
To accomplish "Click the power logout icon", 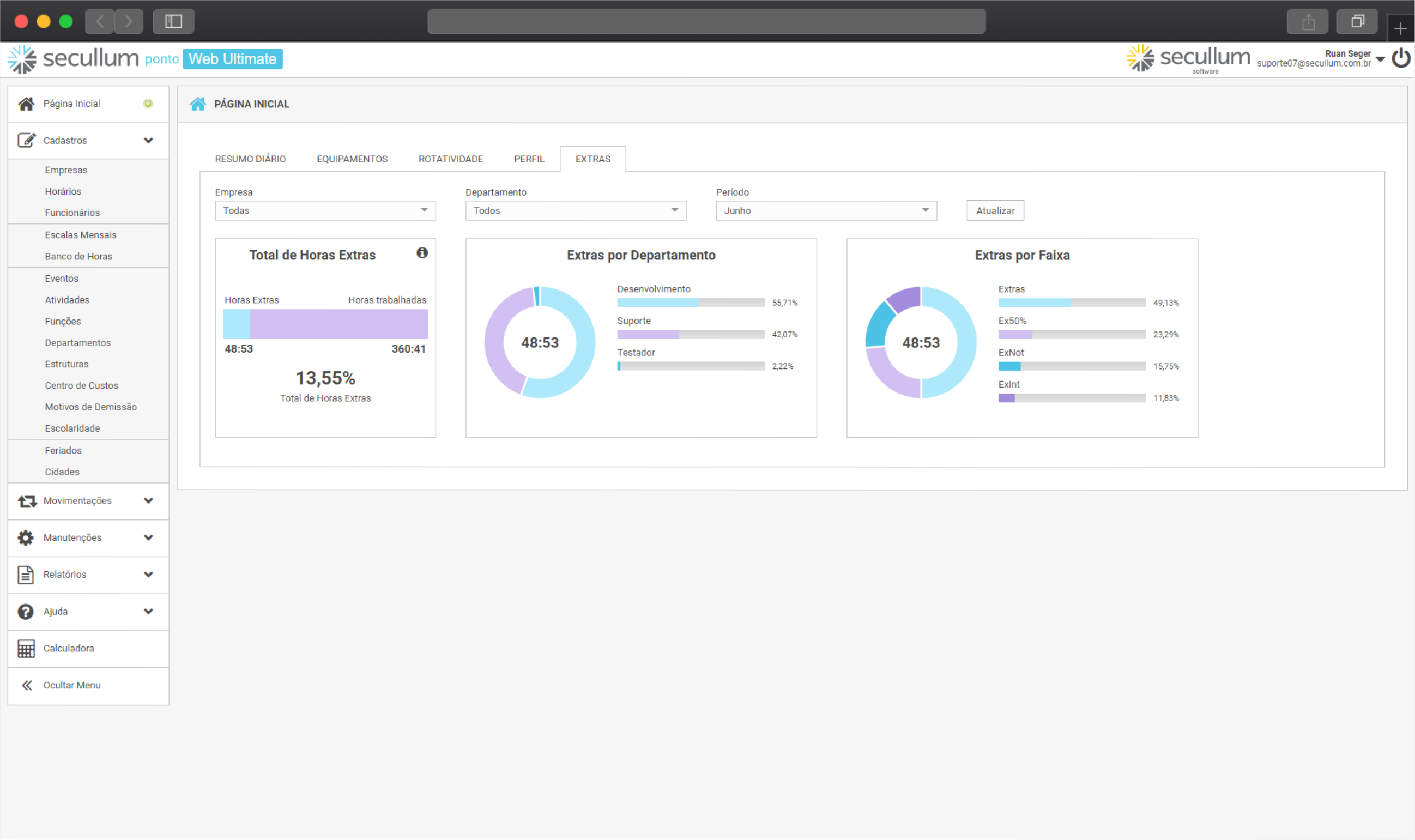I will [x=1401, y=58].
